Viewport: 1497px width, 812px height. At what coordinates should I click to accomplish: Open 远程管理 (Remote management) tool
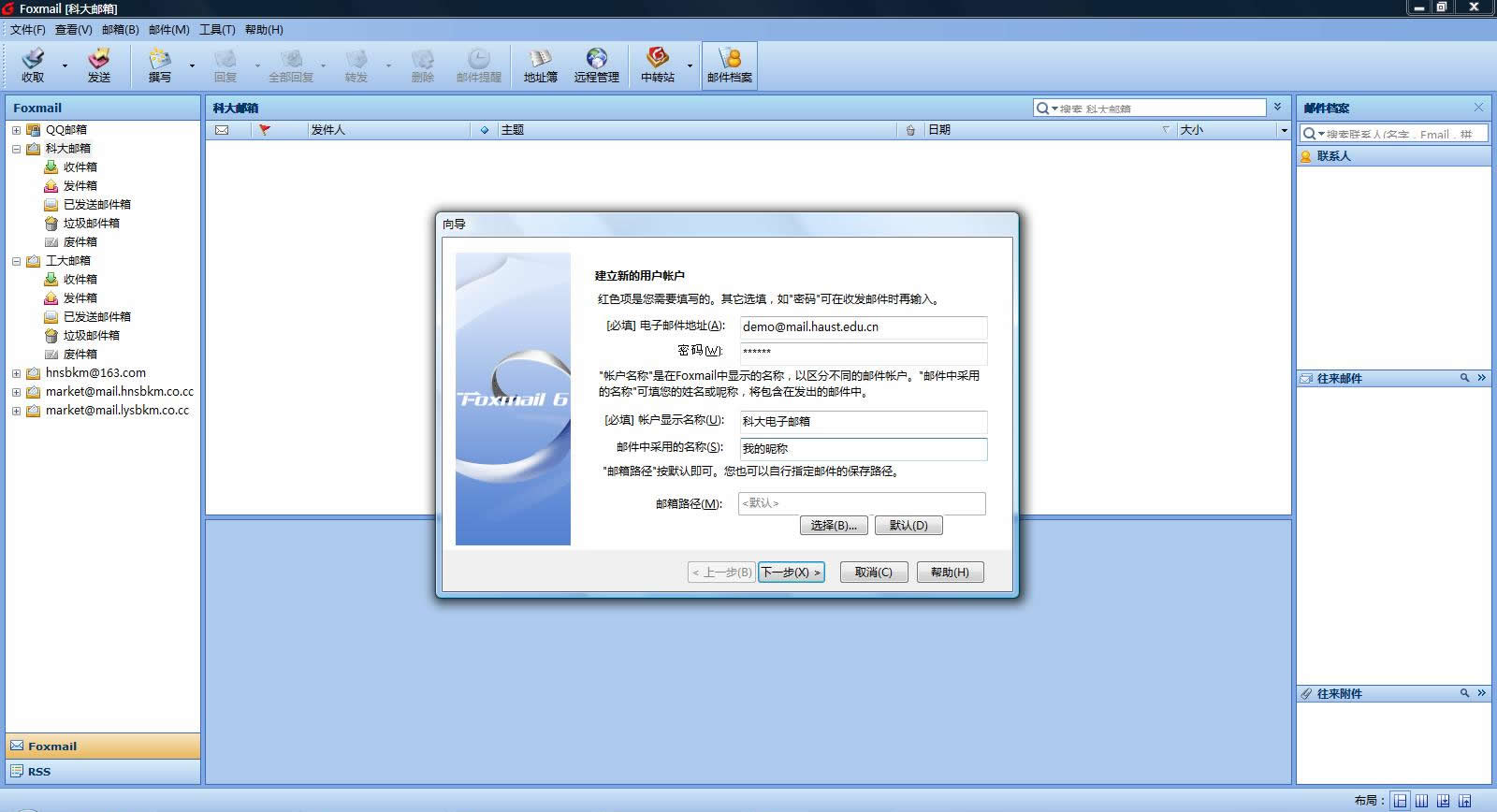pyautogui.click(x=597, y=65)
